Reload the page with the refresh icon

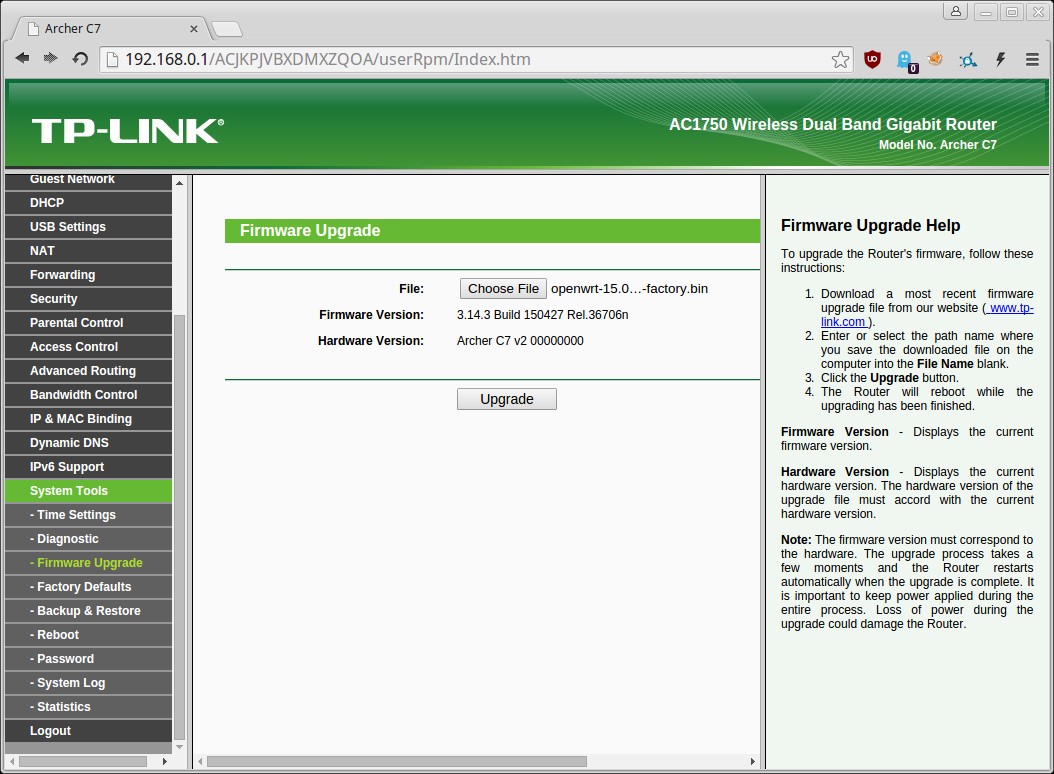point(80,59)
